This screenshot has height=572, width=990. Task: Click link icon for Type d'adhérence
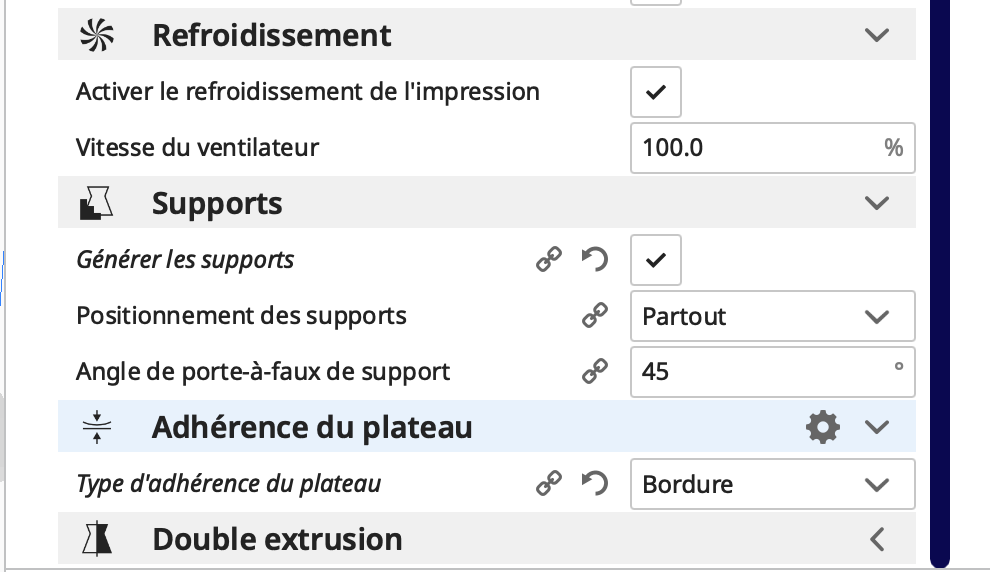coord(548,485)
